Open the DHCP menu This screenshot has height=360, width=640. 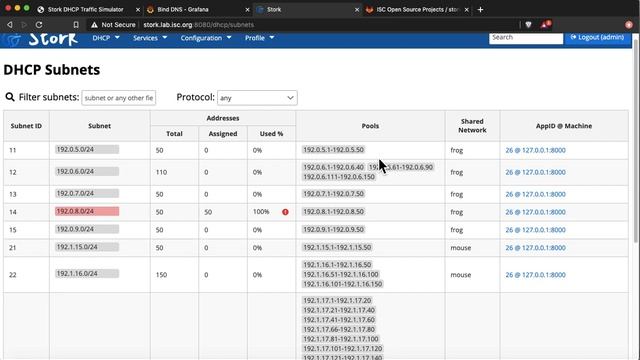106,38
